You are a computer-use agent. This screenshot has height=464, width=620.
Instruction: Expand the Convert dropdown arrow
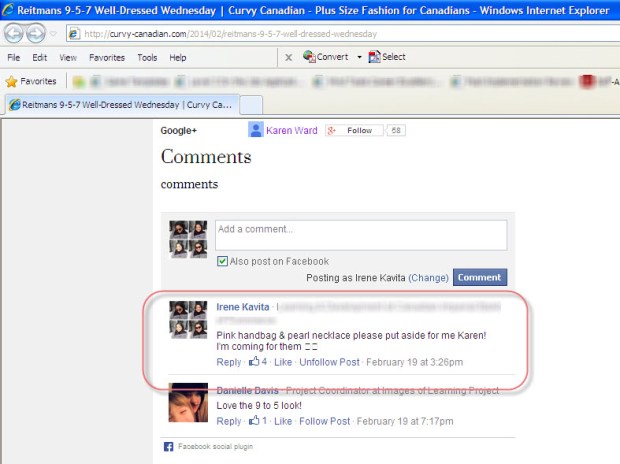[359, 57]
